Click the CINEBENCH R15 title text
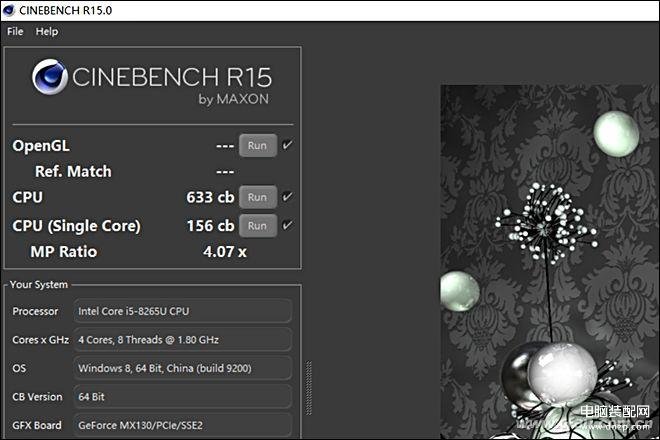The image size is (660, 440). tap(172, 77)
